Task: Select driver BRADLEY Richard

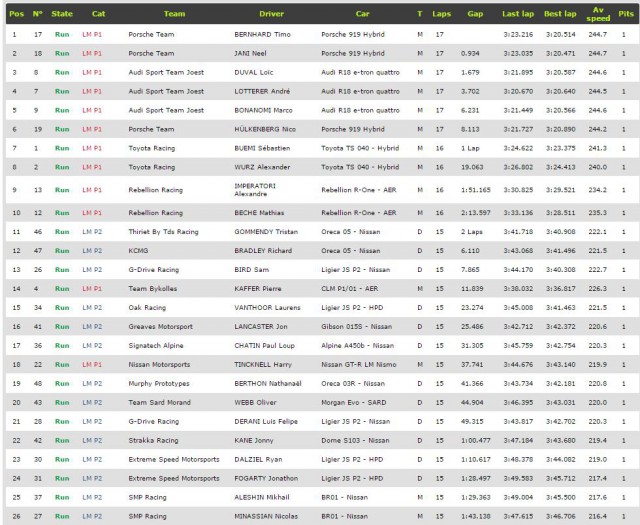Action: (263, 251)
